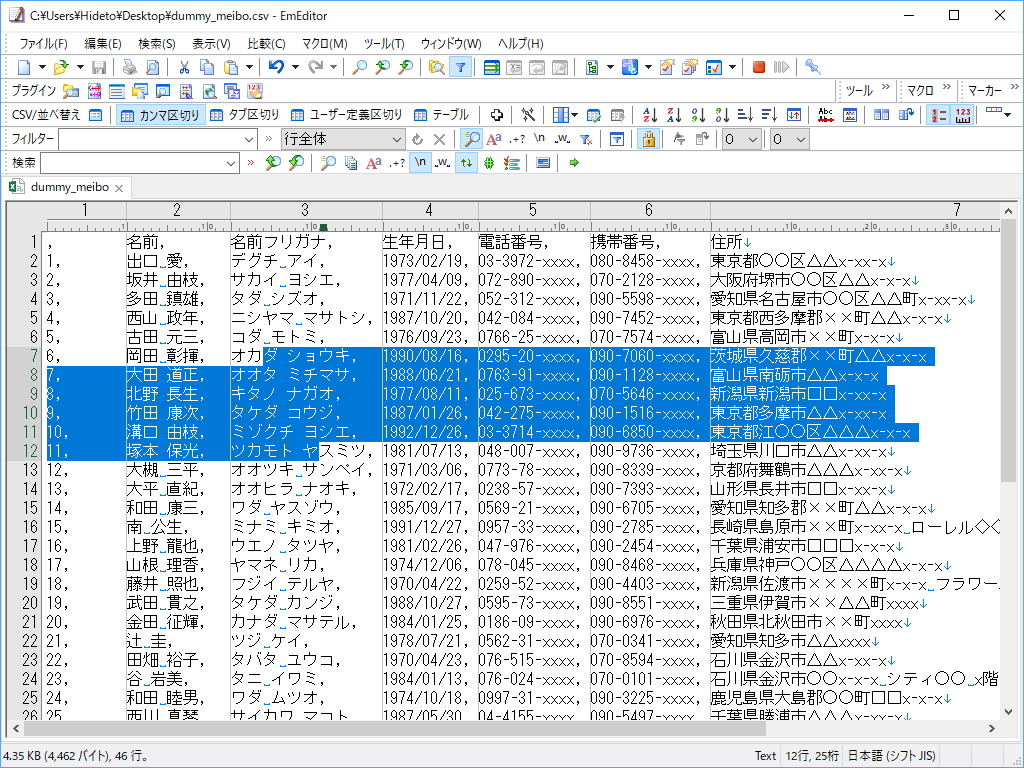Open the マクロ(M) menu
Screen dimensions: 1024x768
coord(326,43)
